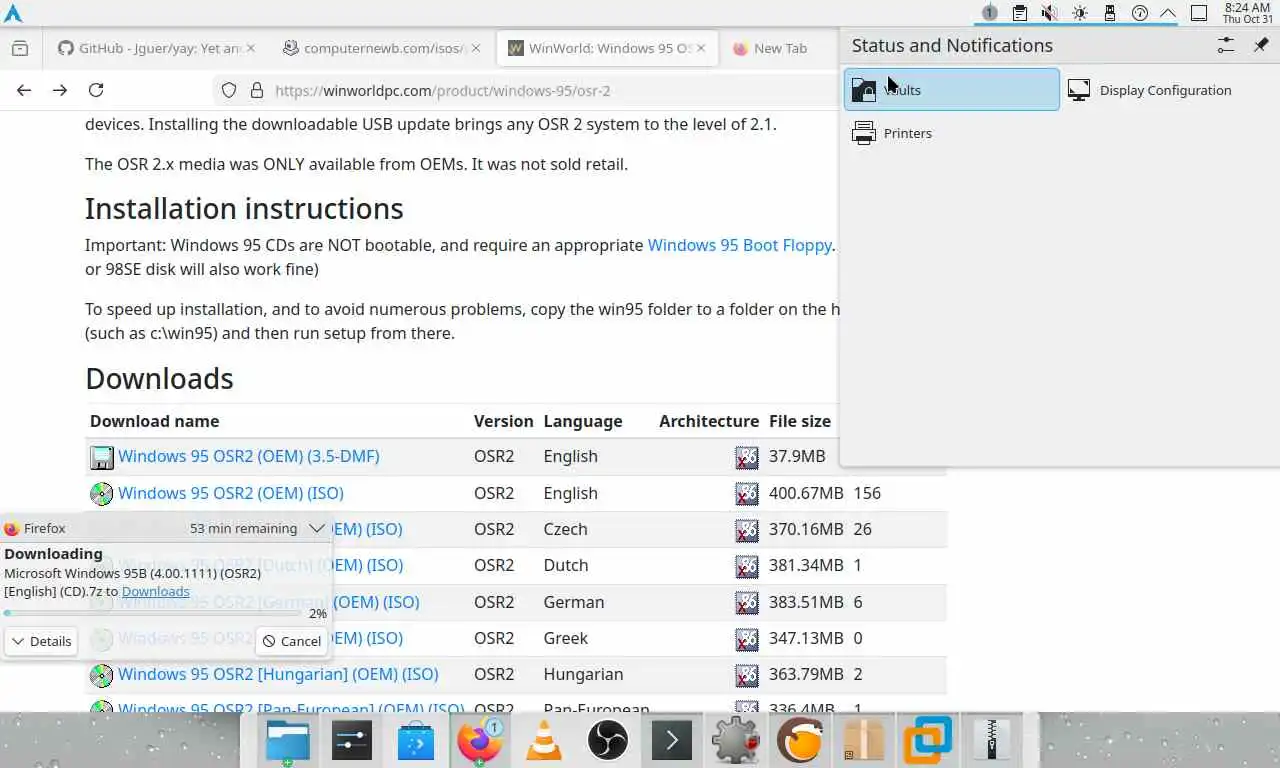
Task: Go forward in Firefox
Action: click(60, 90)
